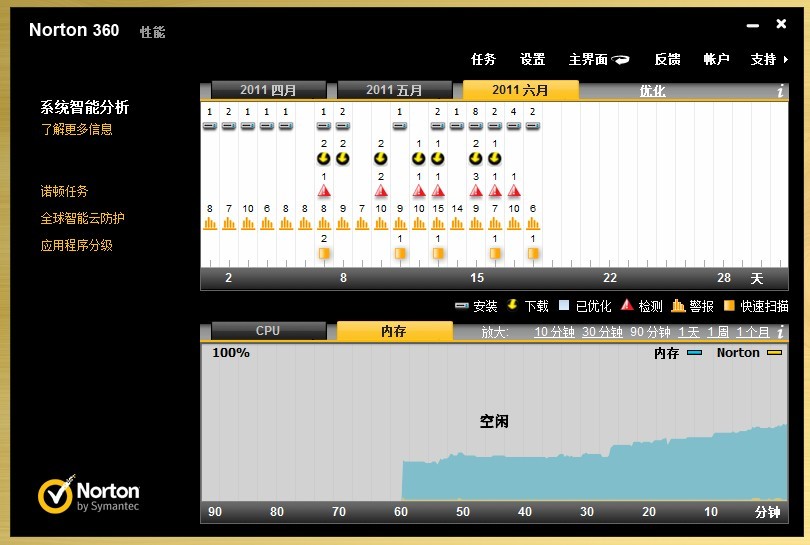Click the 了解更多信息 link
The image size is (810, 545).
click(76, 129)
